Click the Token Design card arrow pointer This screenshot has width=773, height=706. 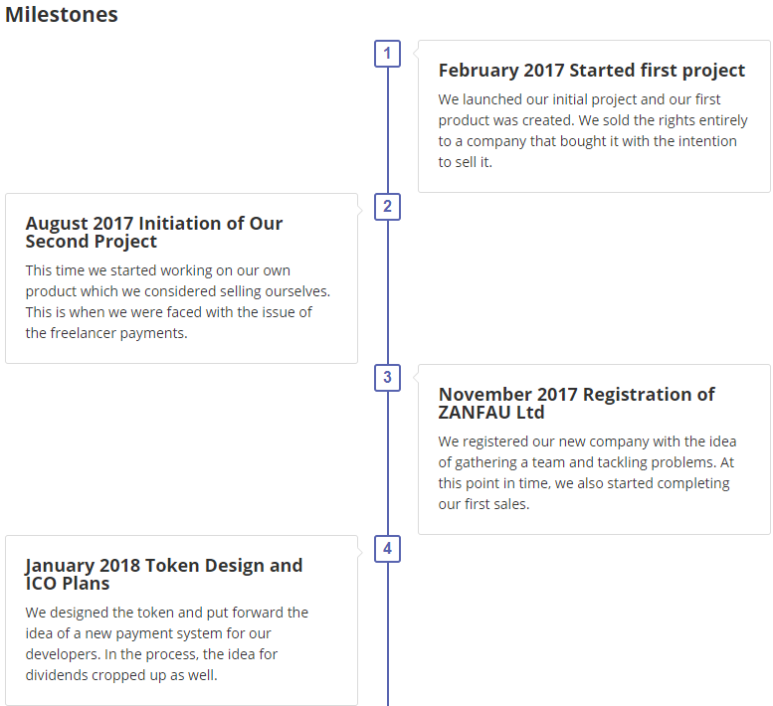[360, 553]
